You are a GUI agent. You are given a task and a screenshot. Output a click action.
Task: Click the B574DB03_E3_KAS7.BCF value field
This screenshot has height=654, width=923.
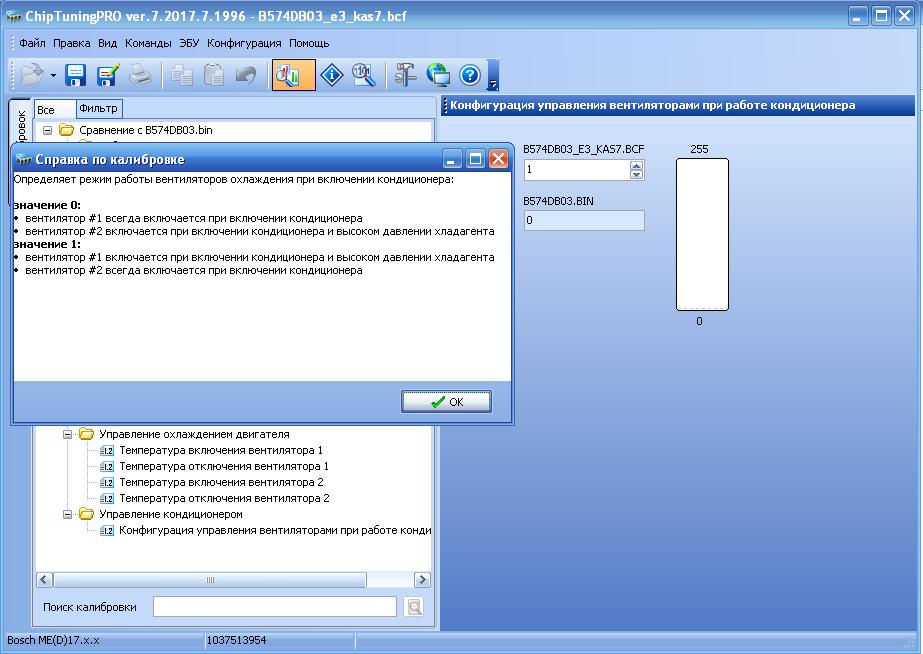[x=577, y=170]
